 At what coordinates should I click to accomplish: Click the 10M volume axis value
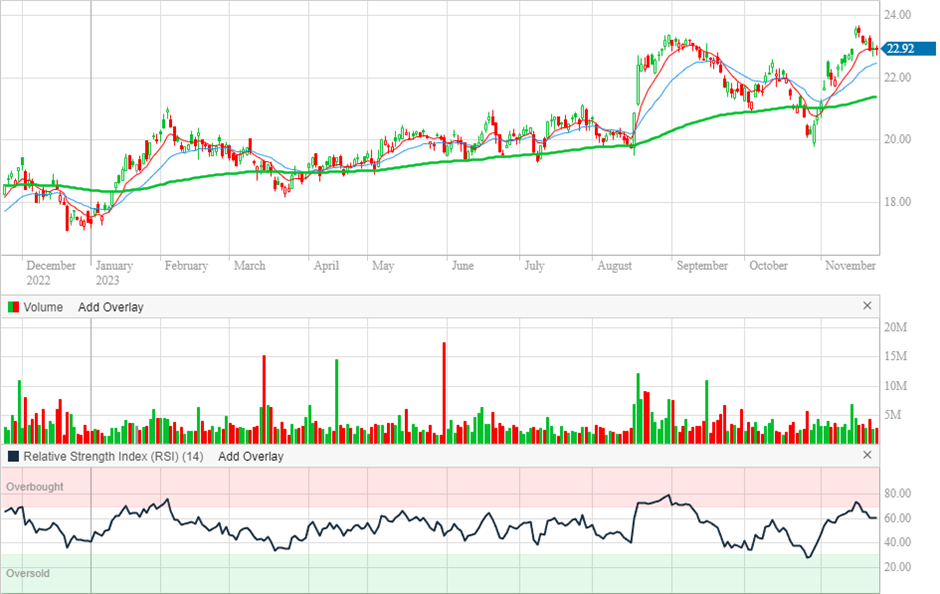coord(896,385)
